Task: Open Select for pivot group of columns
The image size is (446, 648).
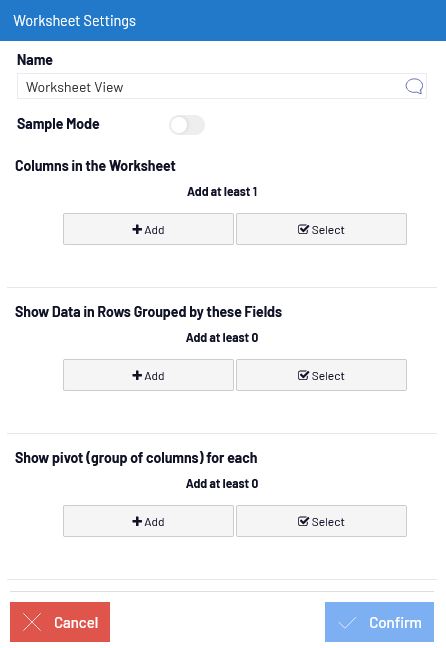Action: (x=321, y=521)
